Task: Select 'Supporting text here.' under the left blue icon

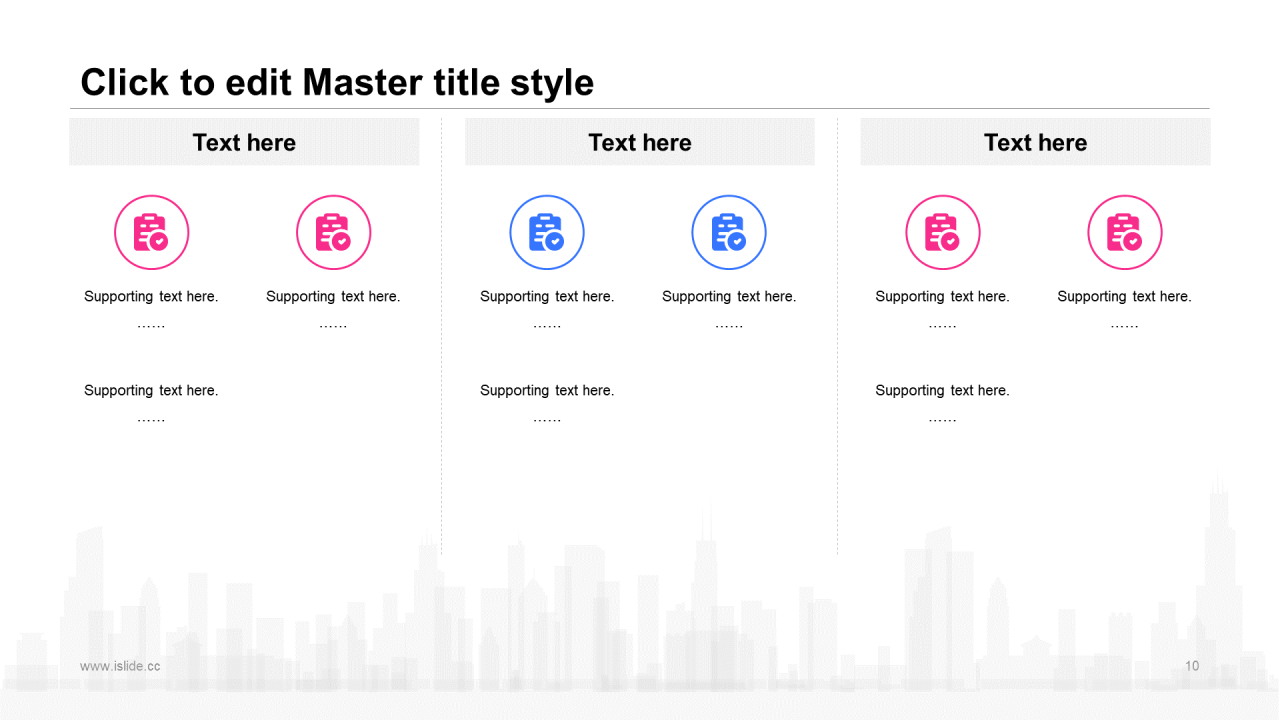Action: (547, 296)
